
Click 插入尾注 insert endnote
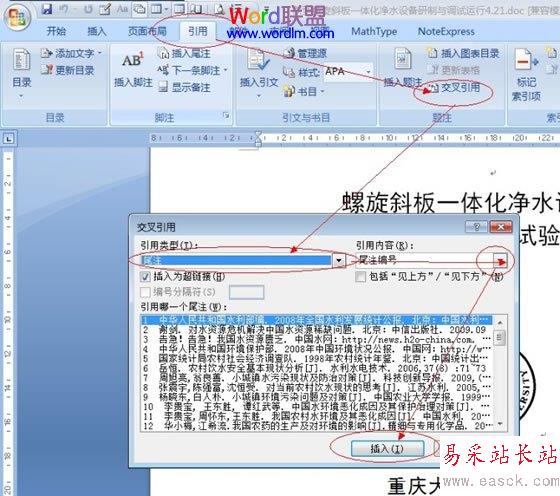coord(184,54)
